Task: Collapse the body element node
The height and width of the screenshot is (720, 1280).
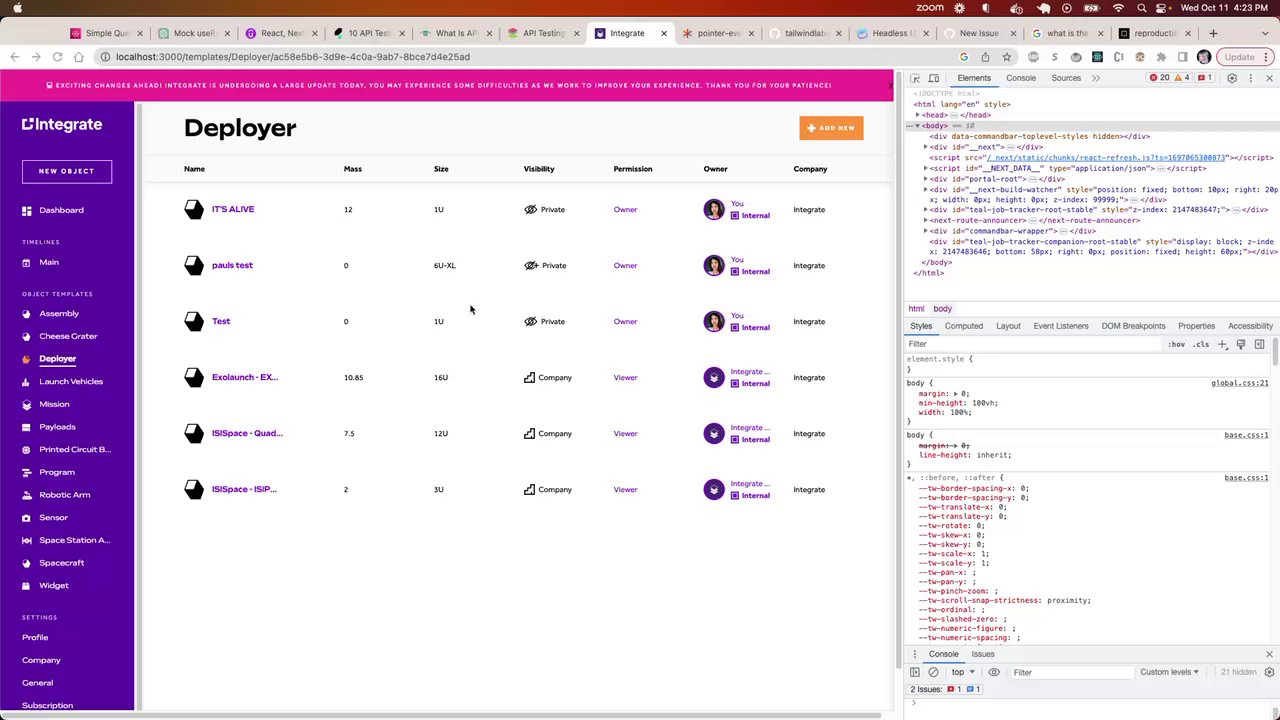Action: [x=917, y=126]
